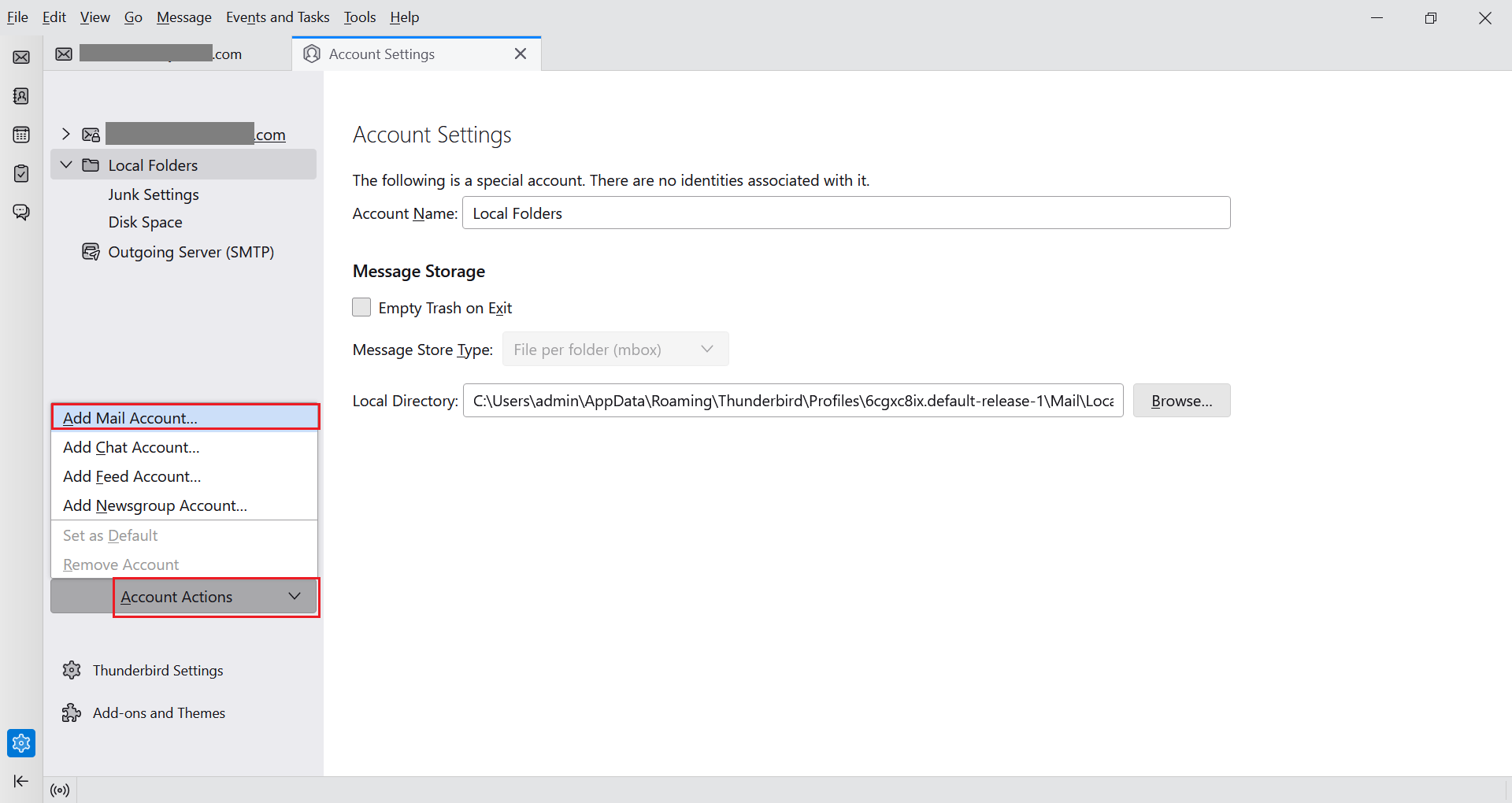This screenshot has height=803, width=1512.
Task: Collapse the spaces toolbar arrow icon
Action: [21, 781]
